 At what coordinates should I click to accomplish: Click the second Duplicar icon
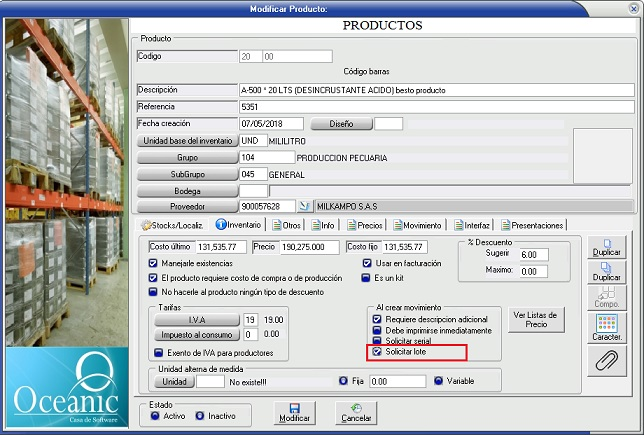[605, 271]
